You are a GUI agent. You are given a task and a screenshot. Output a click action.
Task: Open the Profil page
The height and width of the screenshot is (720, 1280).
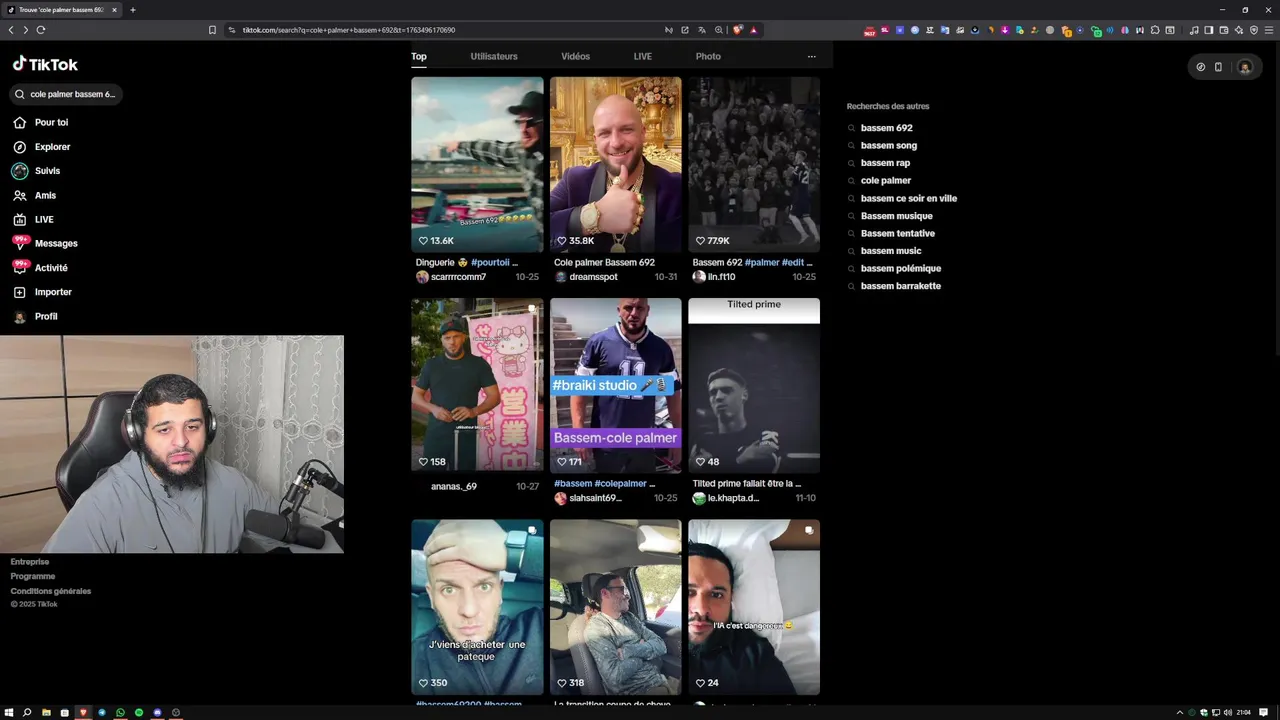pos(35,316)
